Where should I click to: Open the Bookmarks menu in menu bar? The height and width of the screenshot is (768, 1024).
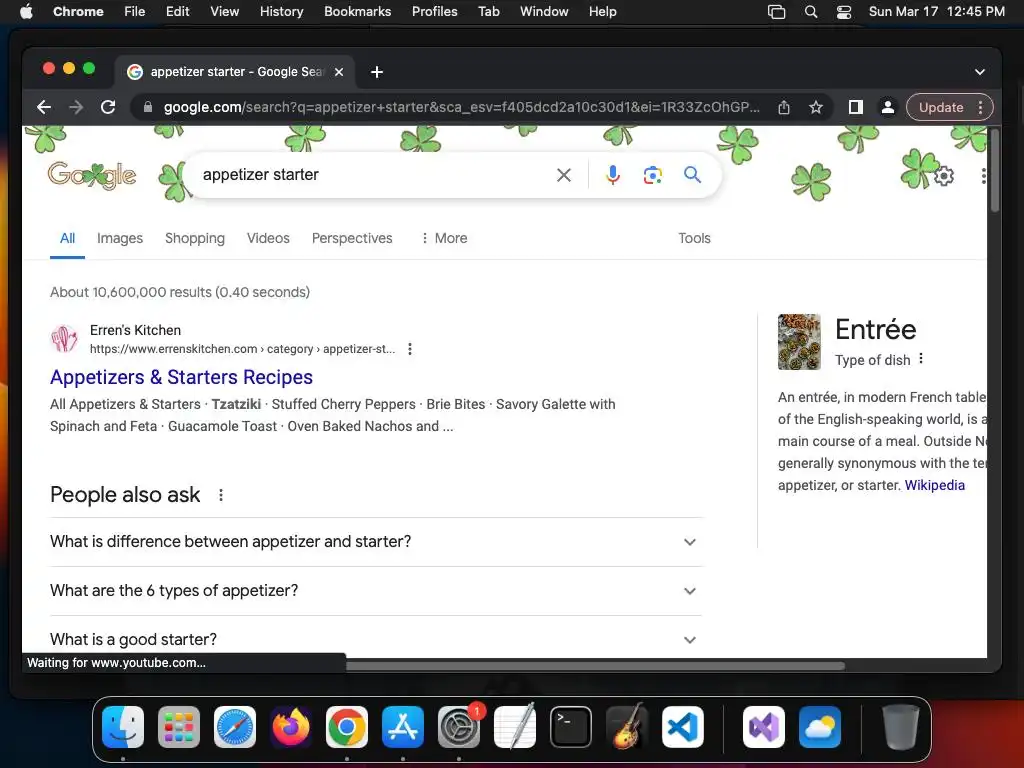(357, 12)
